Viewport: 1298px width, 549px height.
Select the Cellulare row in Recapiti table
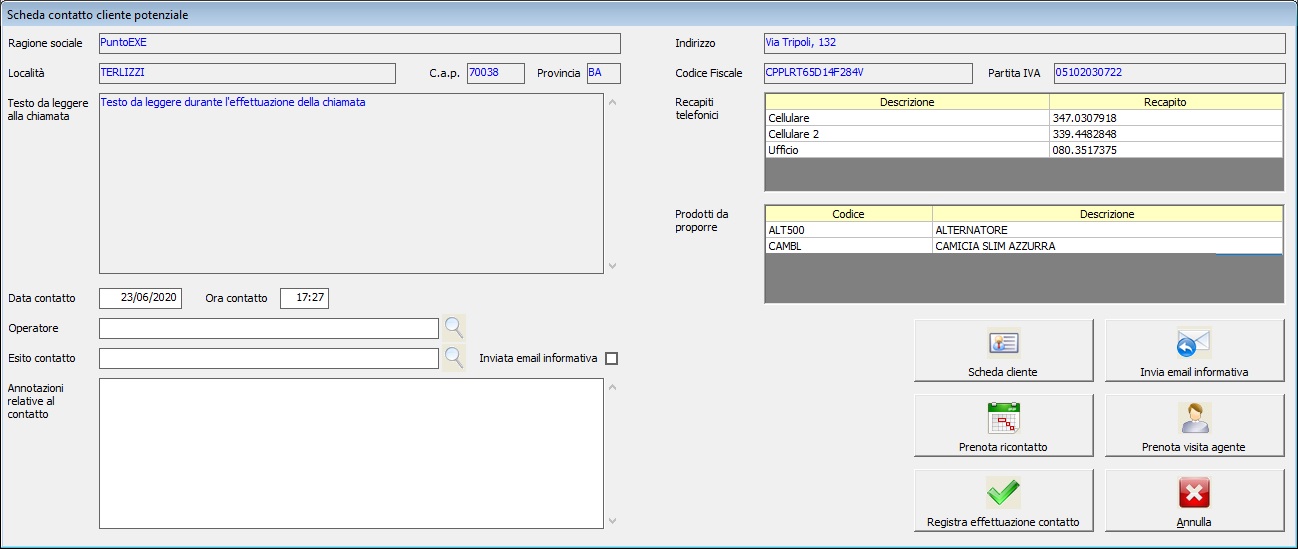[x=1024, y=118]
